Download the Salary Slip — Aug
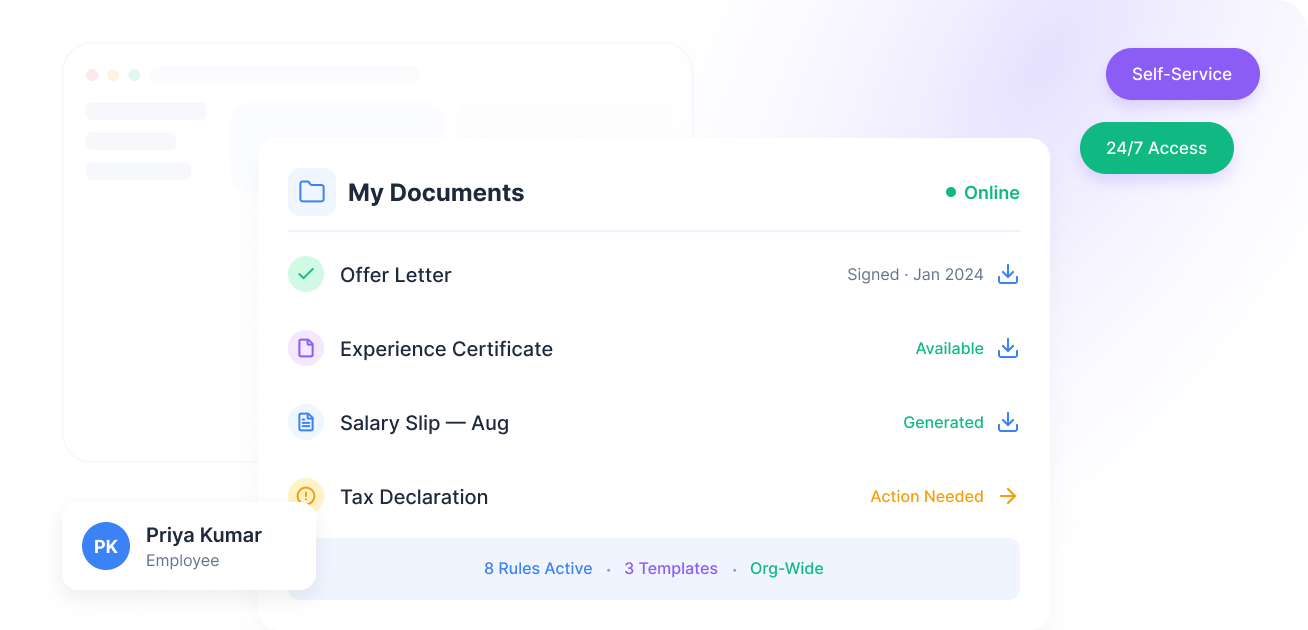Screen dimensions: 1308x630 click(1008, 422)
